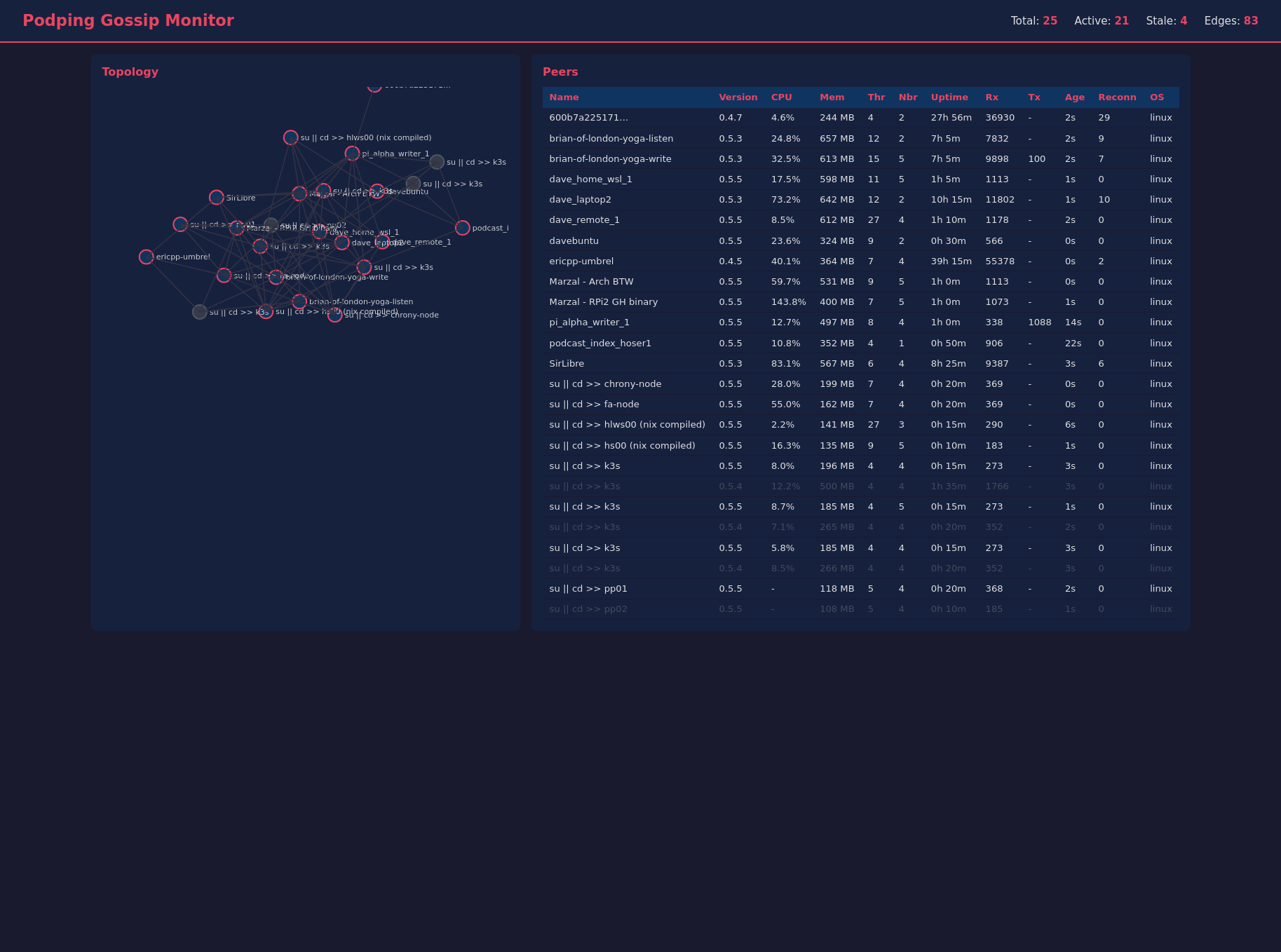Image resolution: width=1281 pixels, height=952 pixels.
Task: Click the podcast_i node at graph's right edge
Action: tap(463, 228)
